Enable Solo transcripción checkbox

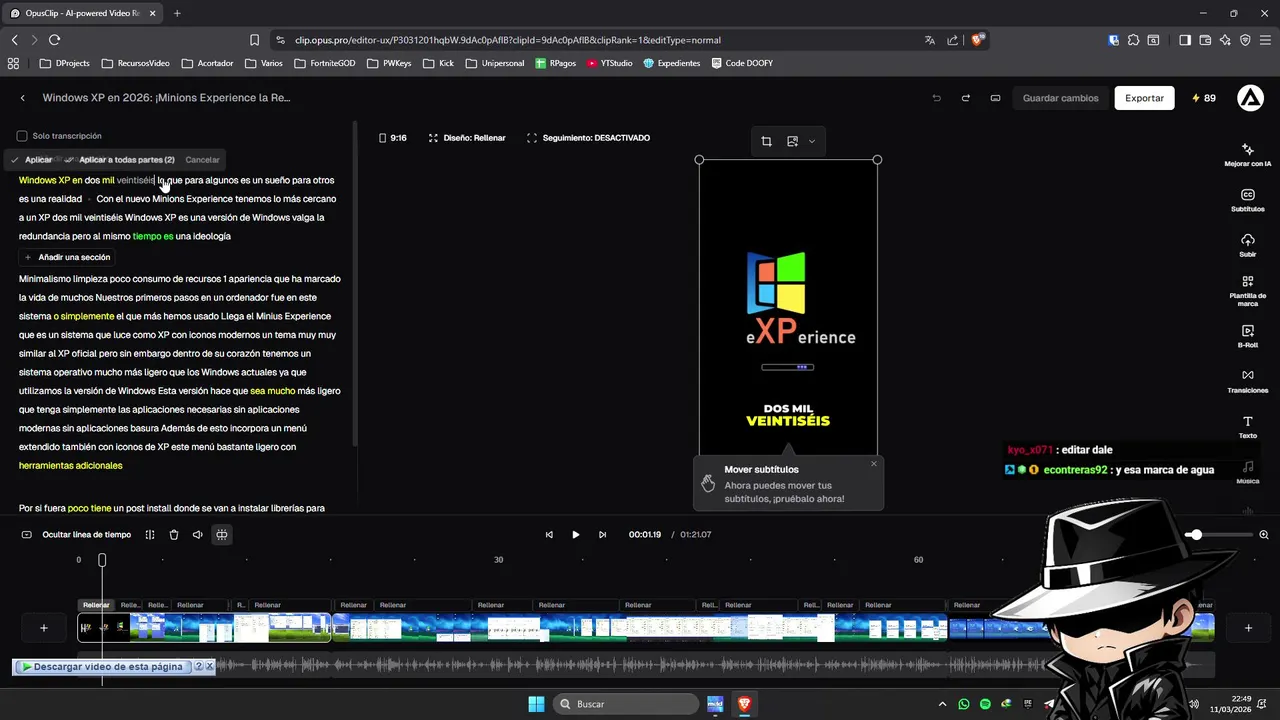[22, 136]
